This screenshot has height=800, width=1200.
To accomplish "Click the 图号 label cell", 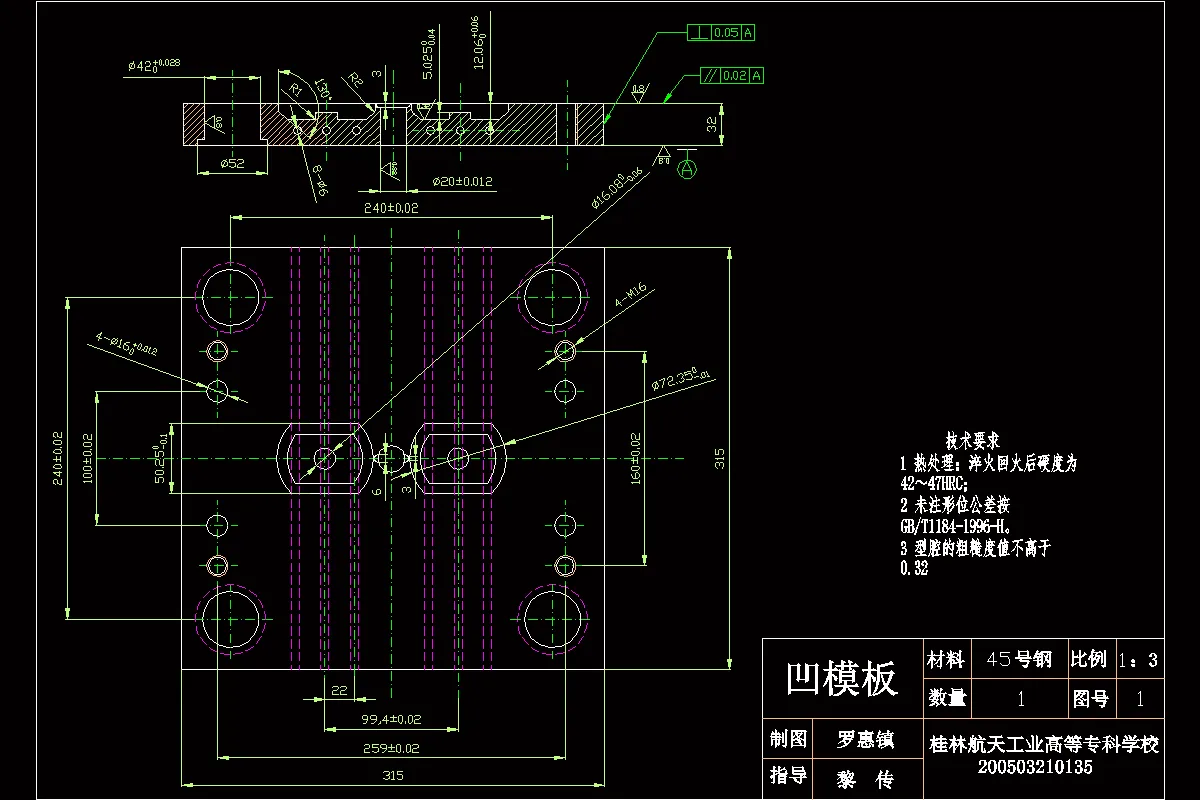I will click(x=1091, y=698).
